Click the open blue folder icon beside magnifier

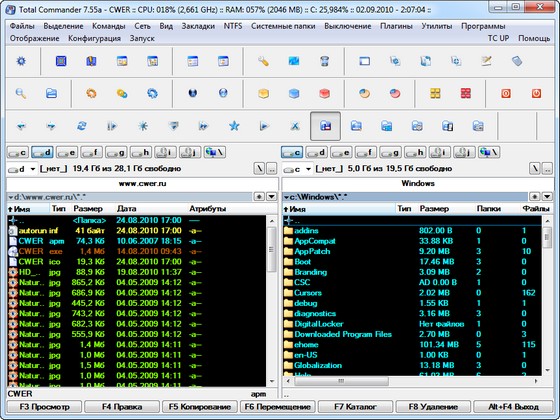click(51, 94)
